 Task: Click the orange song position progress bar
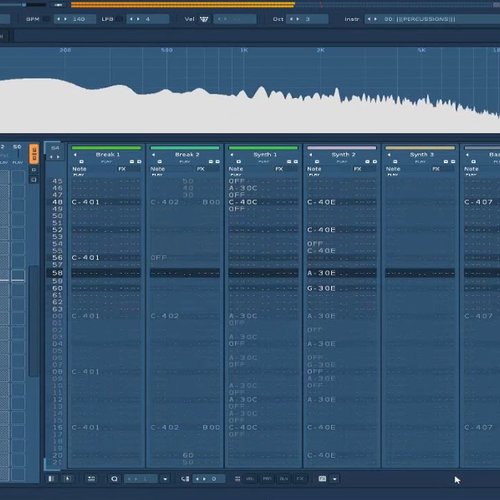(x=183, y=5)
